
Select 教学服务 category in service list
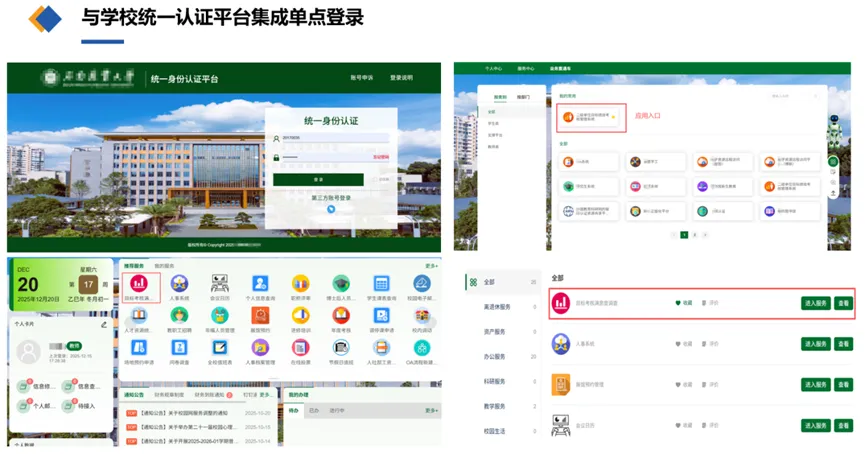(x=494, y=406)
